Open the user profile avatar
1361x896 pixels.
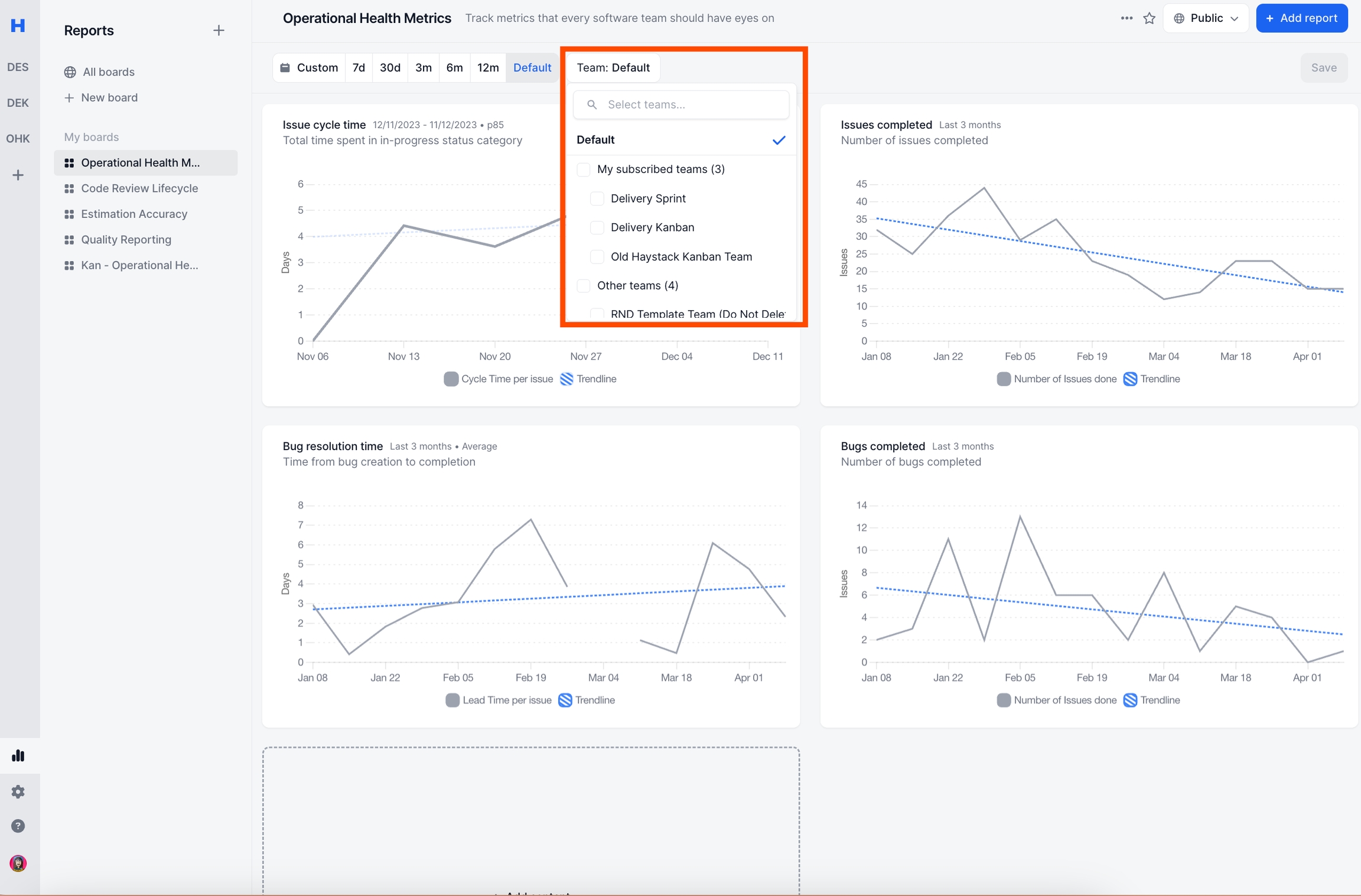[18, 864]
